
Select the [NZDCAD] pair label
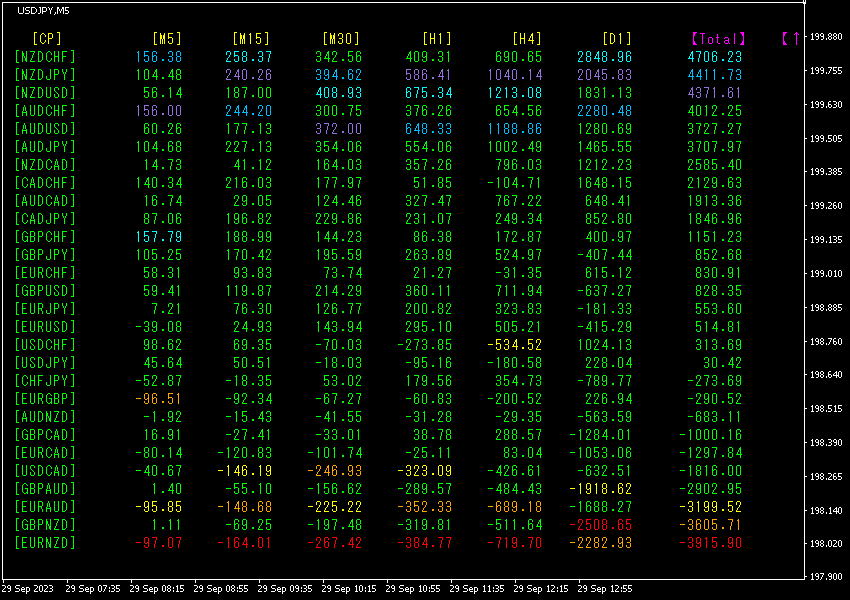click(x=45, y=165)
